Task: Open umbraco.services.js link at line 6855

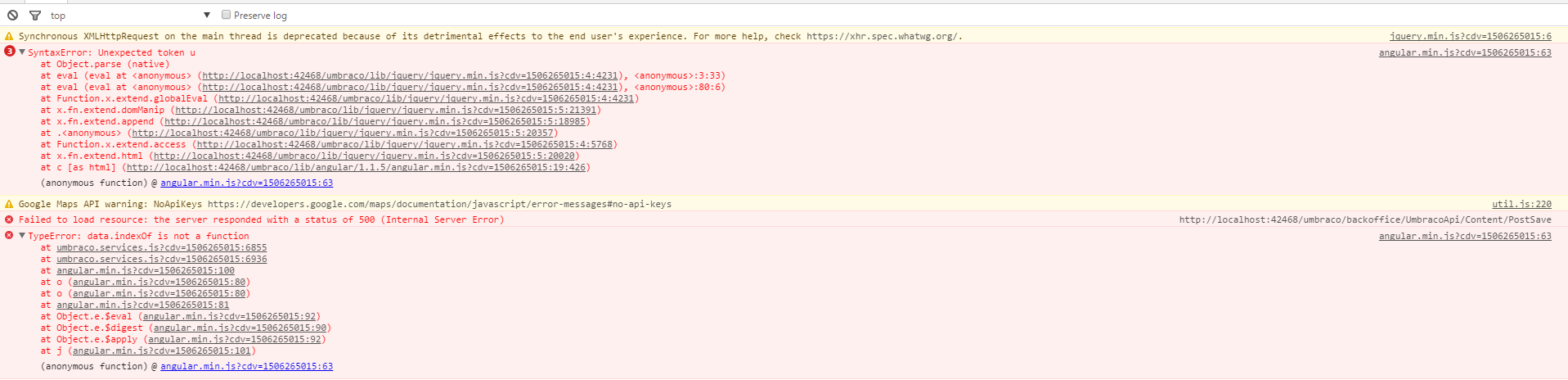Action: (161, 247)
